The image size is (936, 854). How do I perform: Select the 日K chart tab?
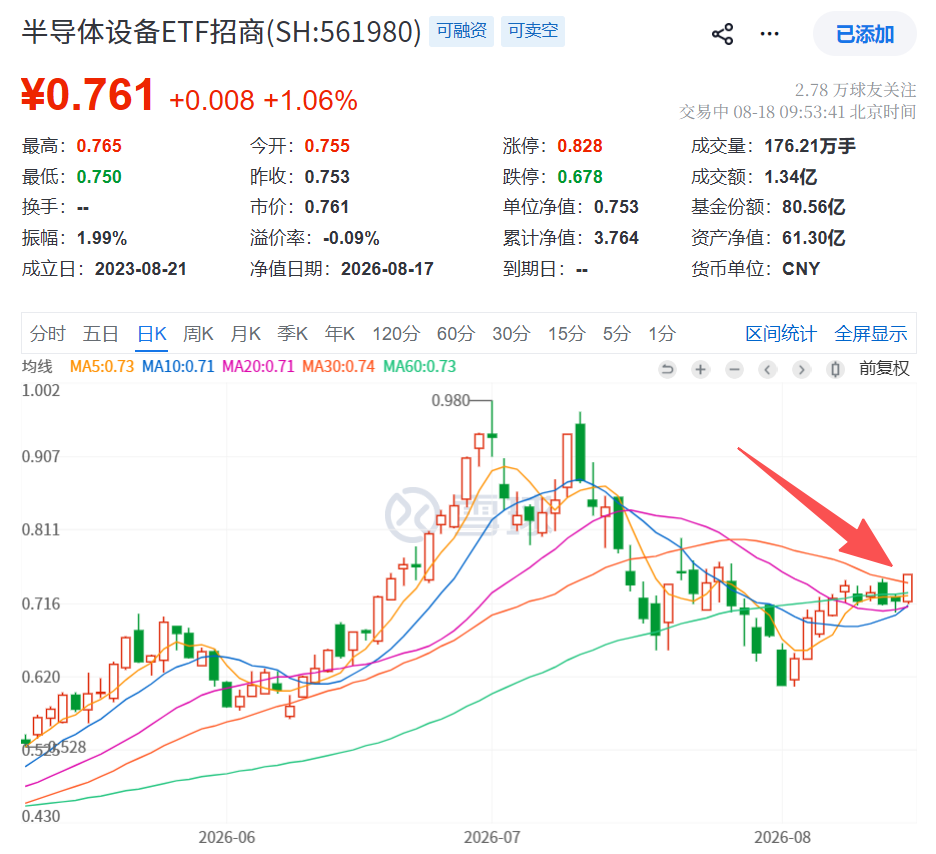(152, 334)
